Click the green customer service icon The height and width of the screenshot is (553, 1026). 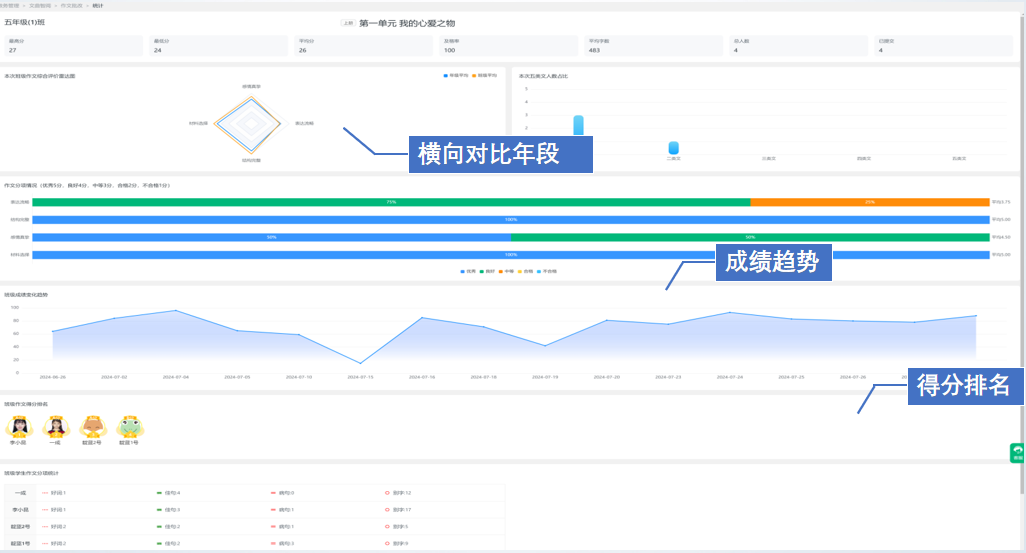(1018, 452)
